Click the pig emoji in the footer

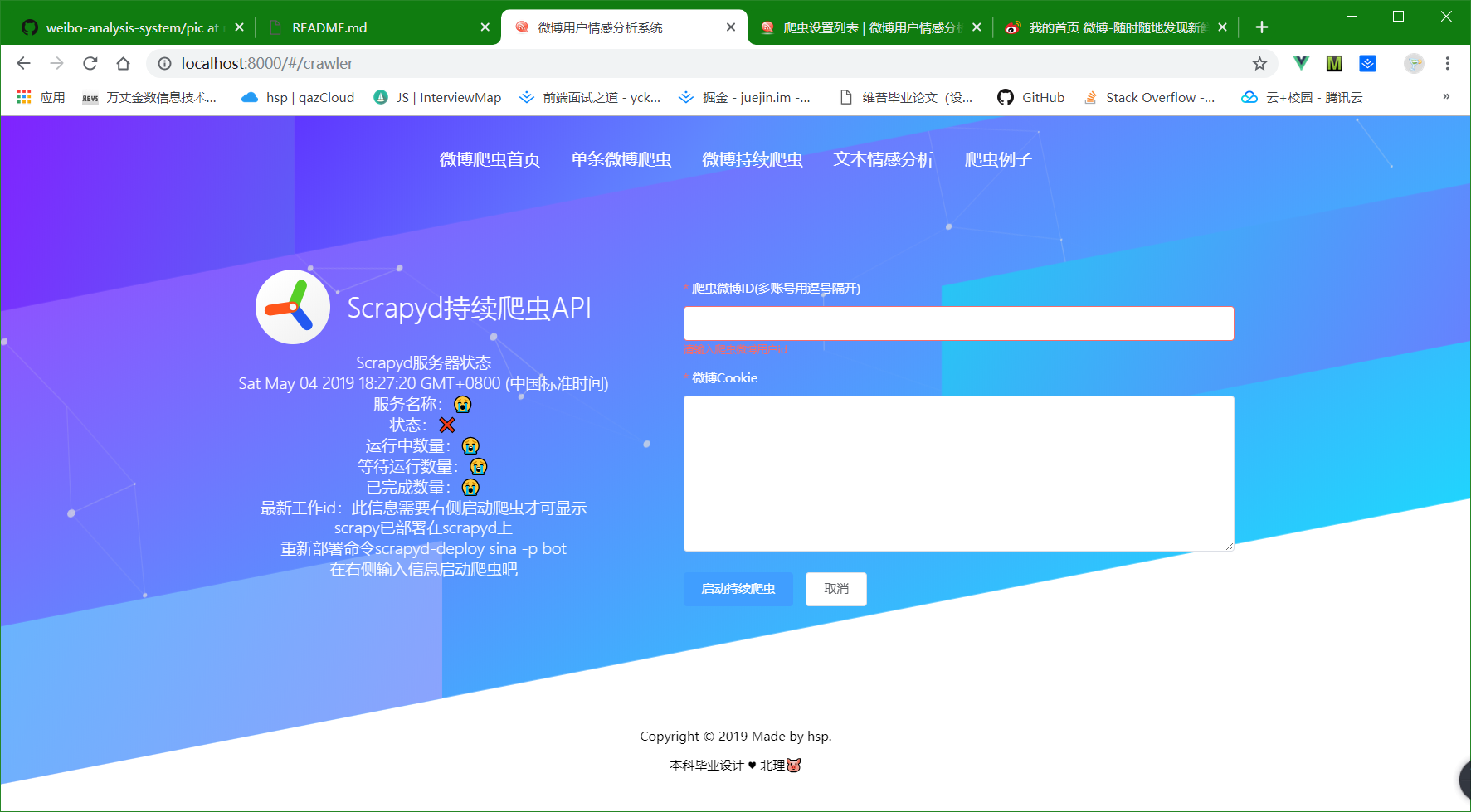794,765
